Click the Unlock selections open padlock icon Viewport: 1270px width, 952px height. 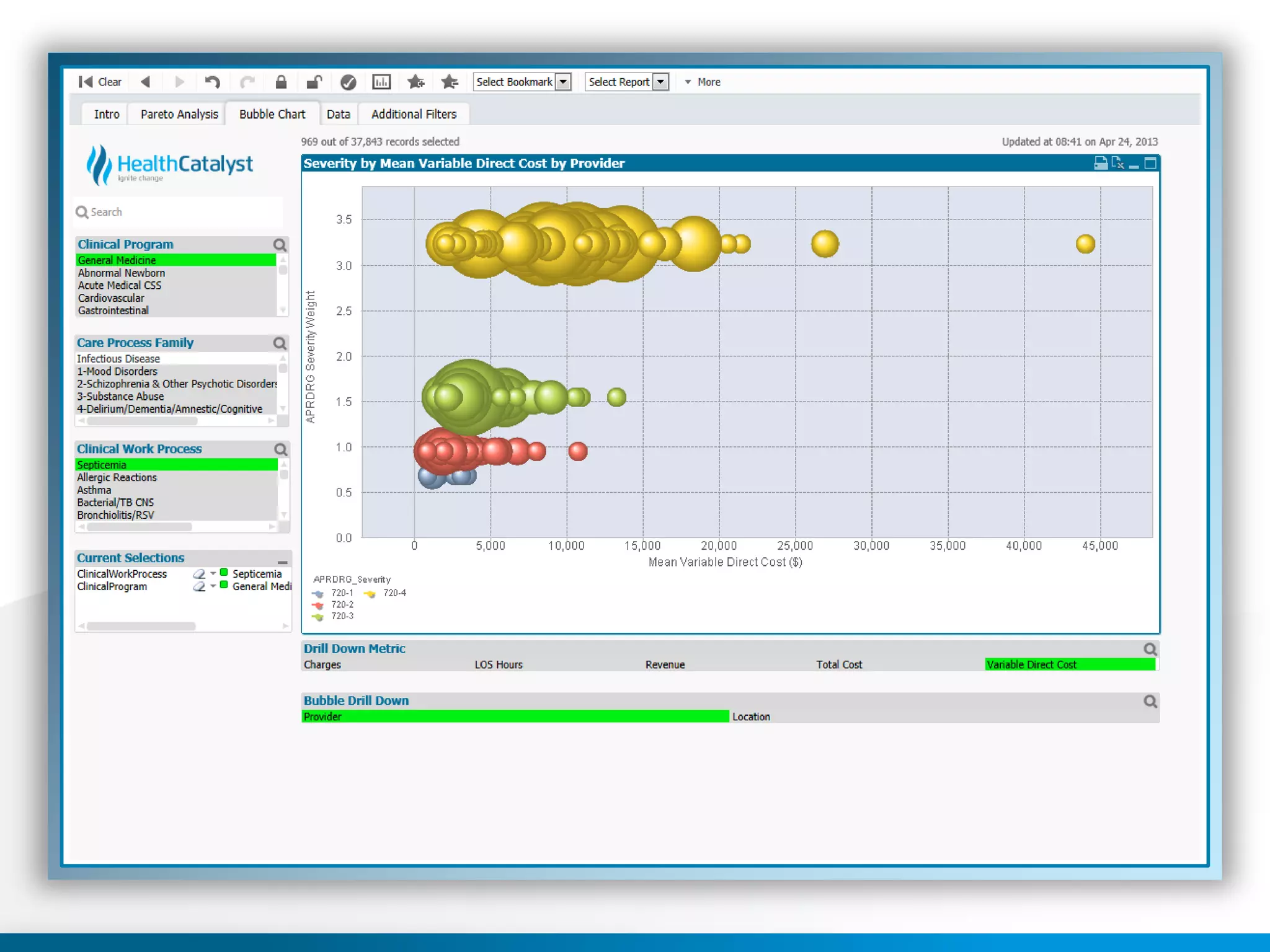tap(314, 82)
